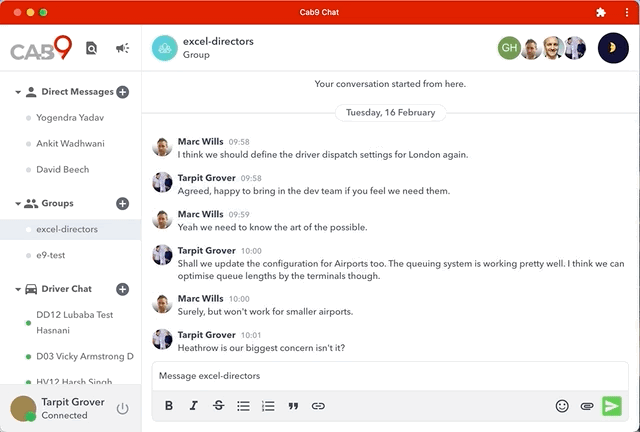The image size is (640, 432).
Task: Click the power disconnect icon
Action: [122, 408]
